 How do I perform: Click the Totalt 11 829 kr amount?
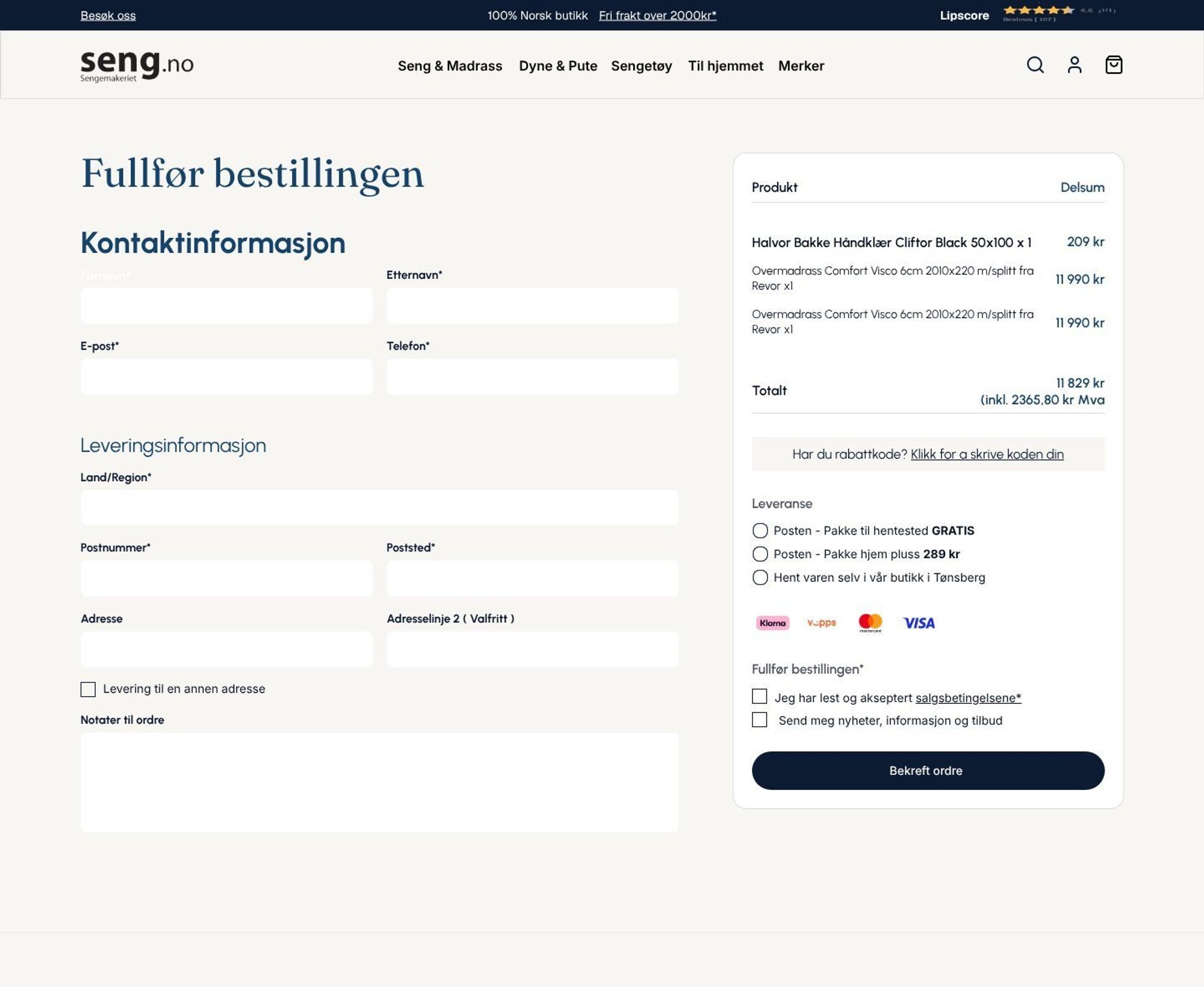[1080, 383]
